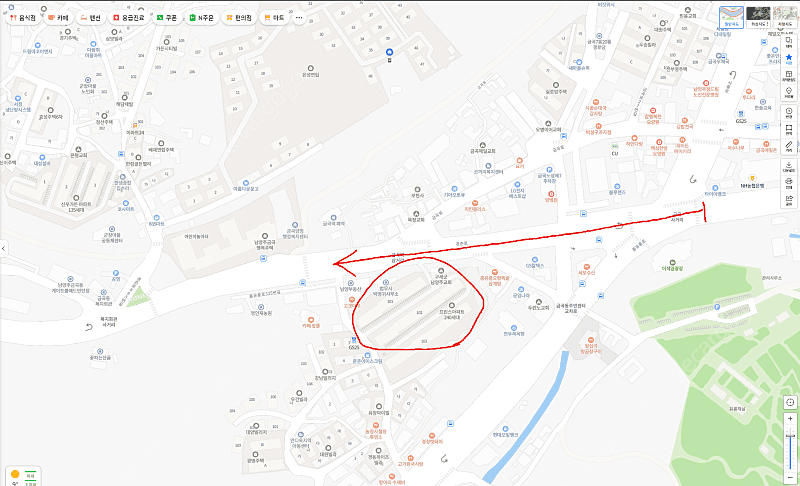Select the 응급진료 emergency care chip
Image resolution: width=800 pixels, height=486 pixels.
click(x=129, y=18)
